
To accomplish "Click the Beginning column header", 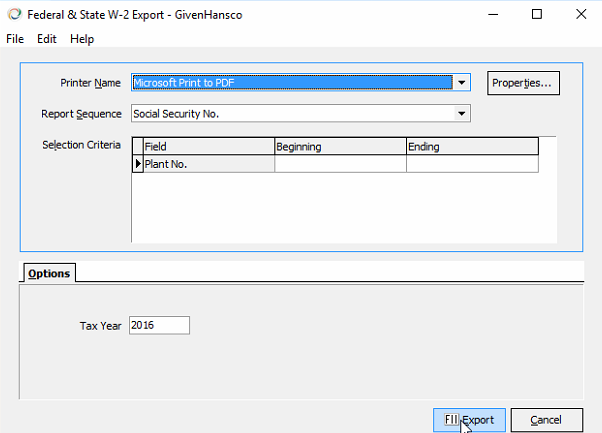I will pos(340,147).
